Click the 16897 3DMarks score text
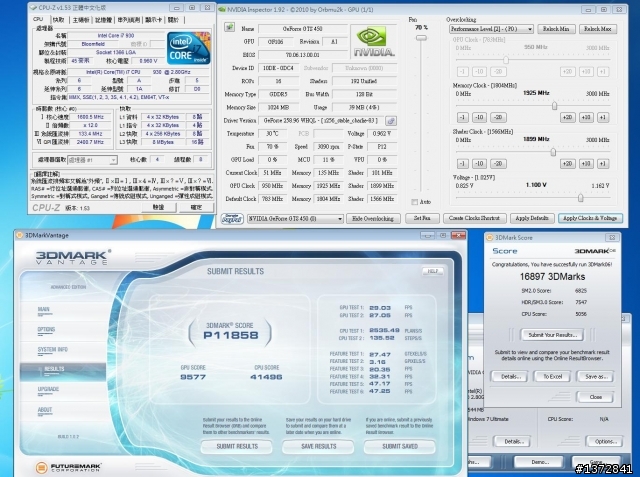Screen dimensions: 640x477 (552, 277)
